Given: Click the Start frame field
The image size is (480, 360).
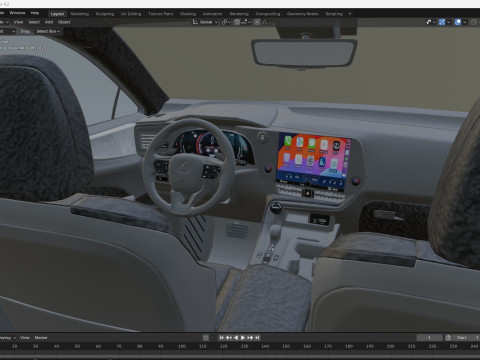Looking at the screenshot, I should pos(466,338).
